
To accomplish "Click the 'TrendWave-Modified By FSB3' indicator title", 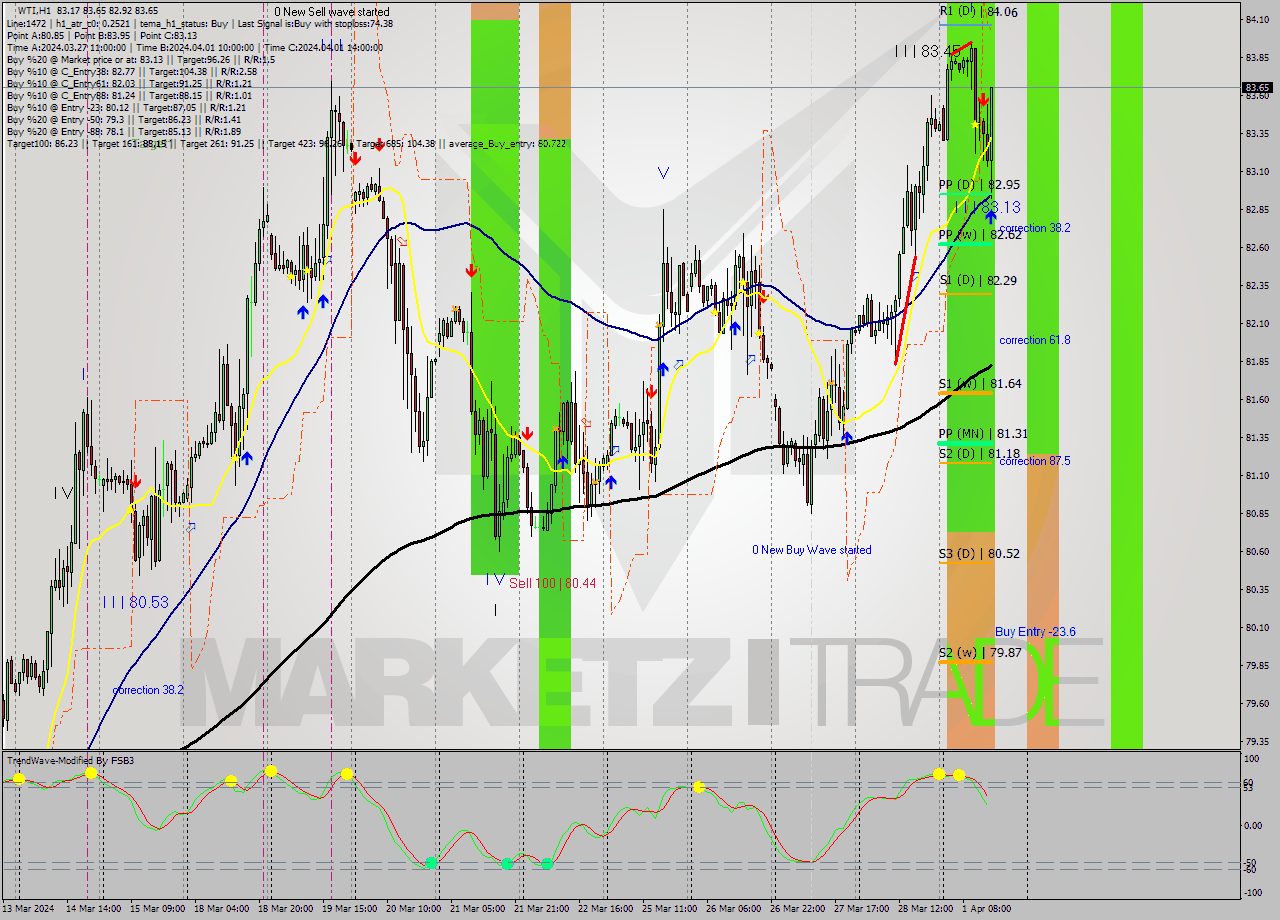I will [71, 761].
